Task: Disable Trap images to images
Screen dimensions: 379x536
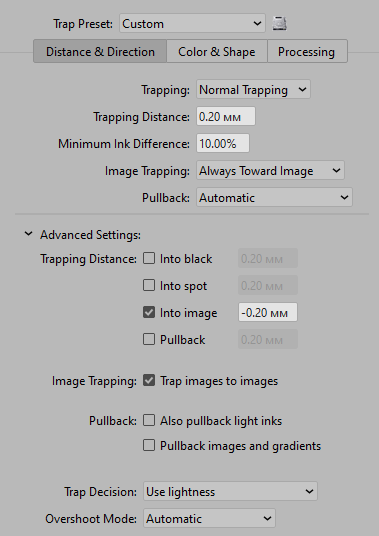Action: point(149,380)
